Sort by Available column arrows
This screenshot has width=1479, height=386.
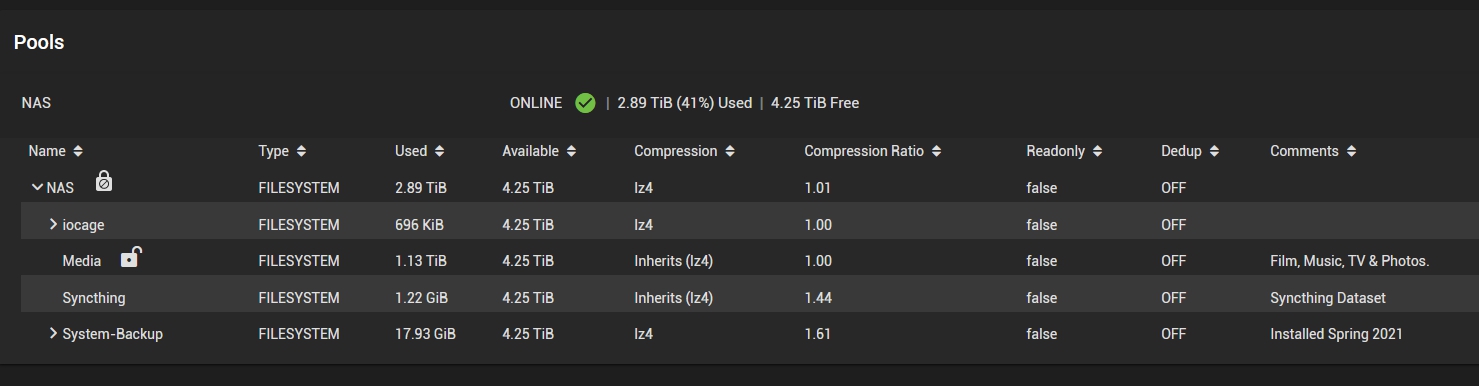pos(571,151)
